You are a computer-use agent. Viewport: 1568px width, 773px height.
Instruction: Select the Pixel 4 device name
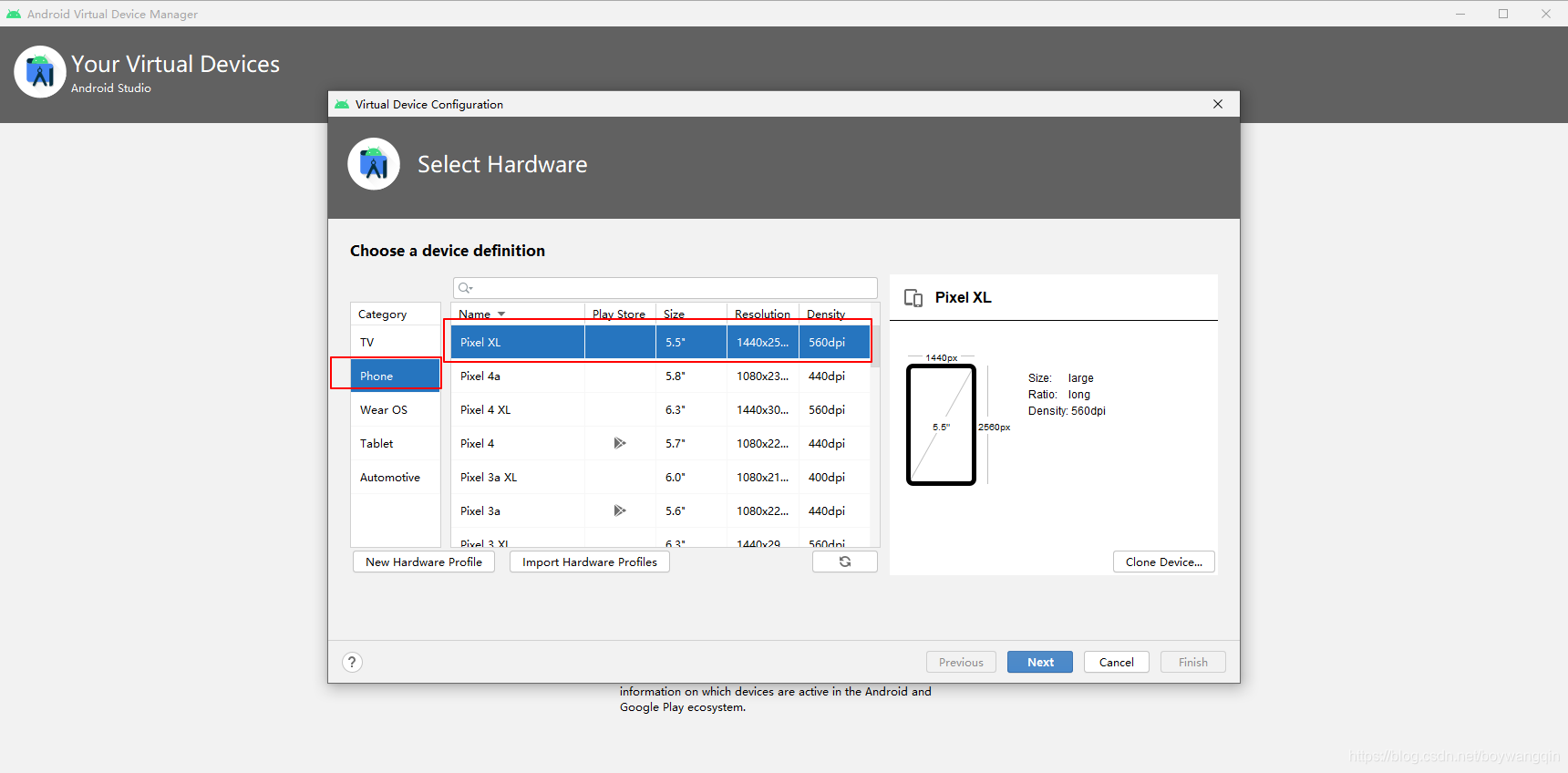coord(478,444)
